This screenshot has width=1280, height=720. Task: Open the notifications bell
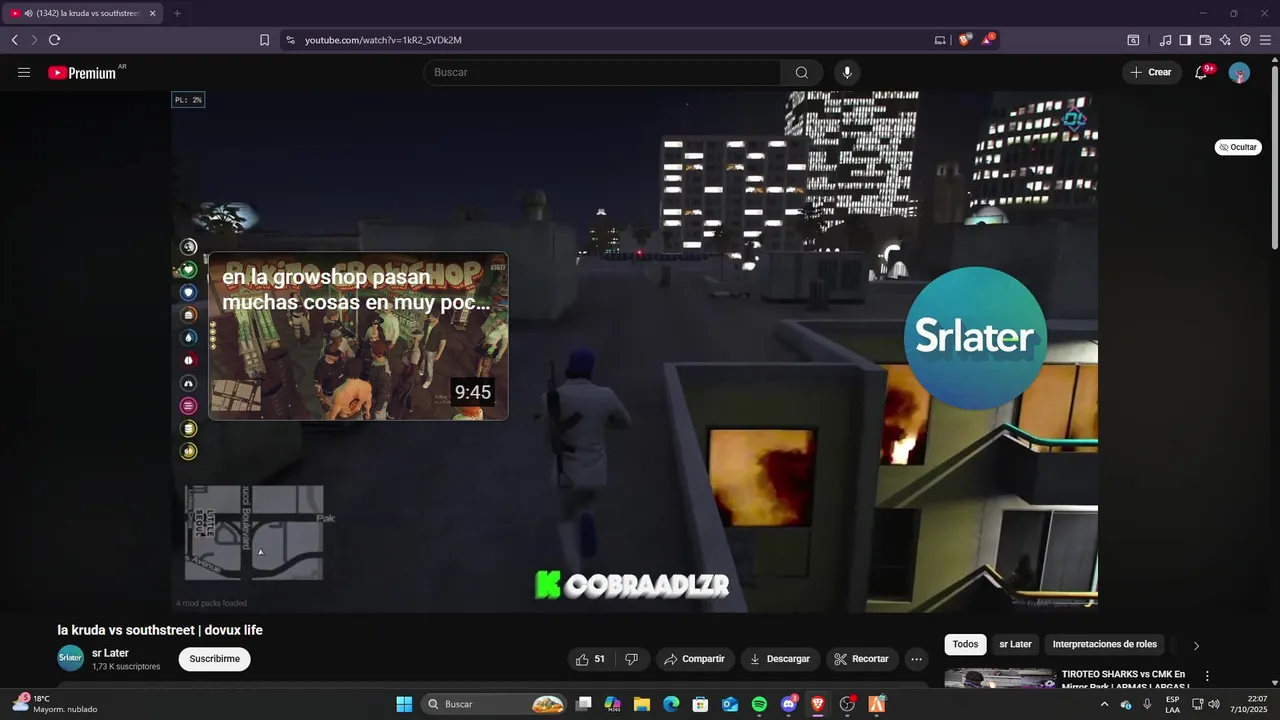[1201, 72]
